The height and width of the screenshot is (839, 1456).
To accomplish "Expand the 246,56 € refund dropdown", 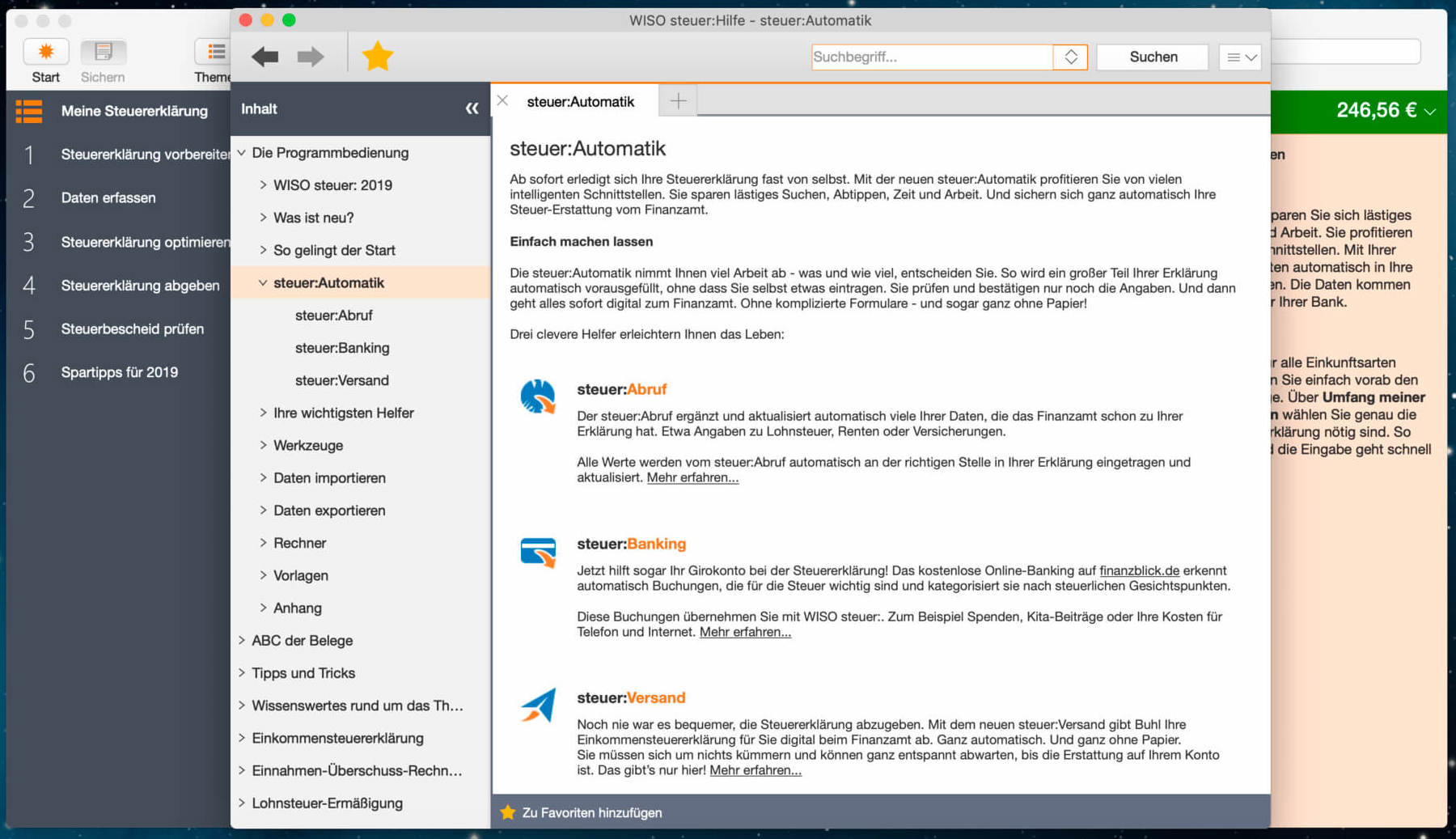I will pos(1430,111).
